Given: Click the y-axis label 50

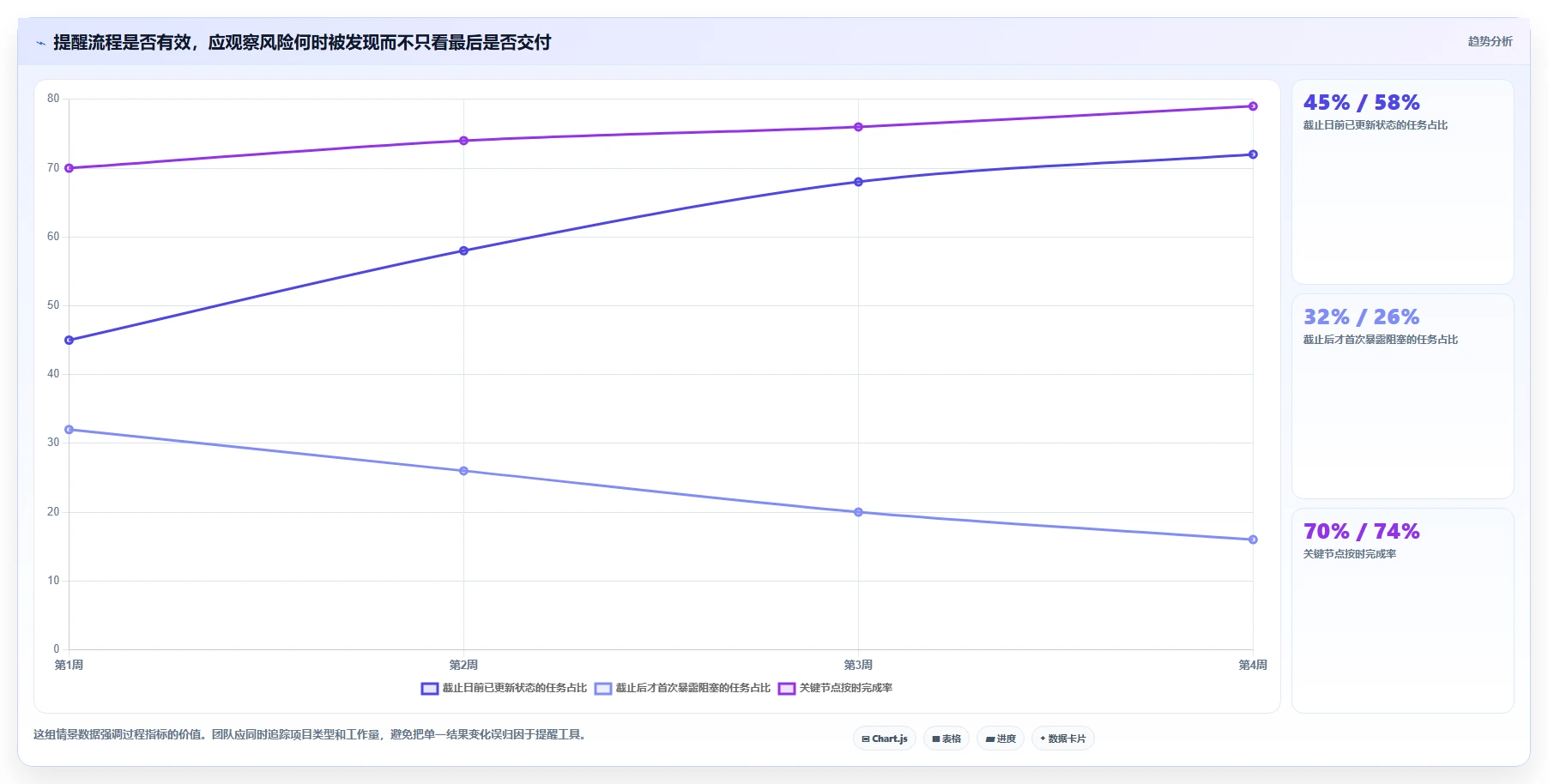Looking at the screenshot, I should coord(53,305).
